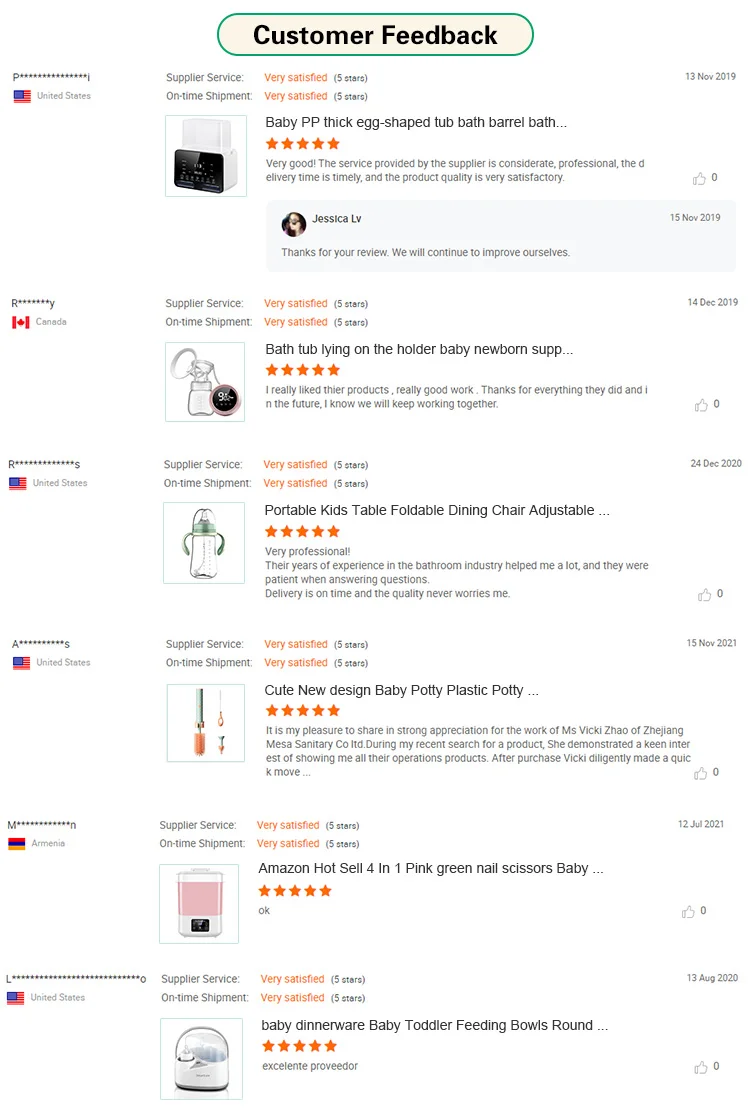Click the Customer Feedback header button

tap(375, 35)
